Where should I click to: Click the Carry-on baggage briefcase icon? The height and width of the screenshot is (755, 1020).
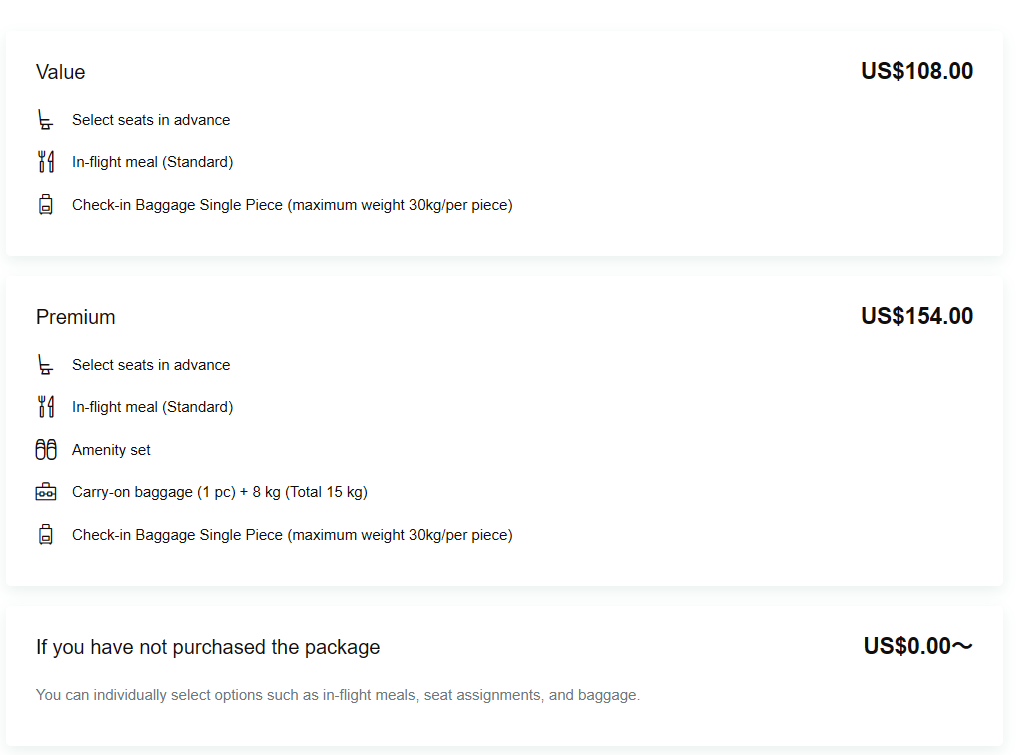click(x=45, y=492)
